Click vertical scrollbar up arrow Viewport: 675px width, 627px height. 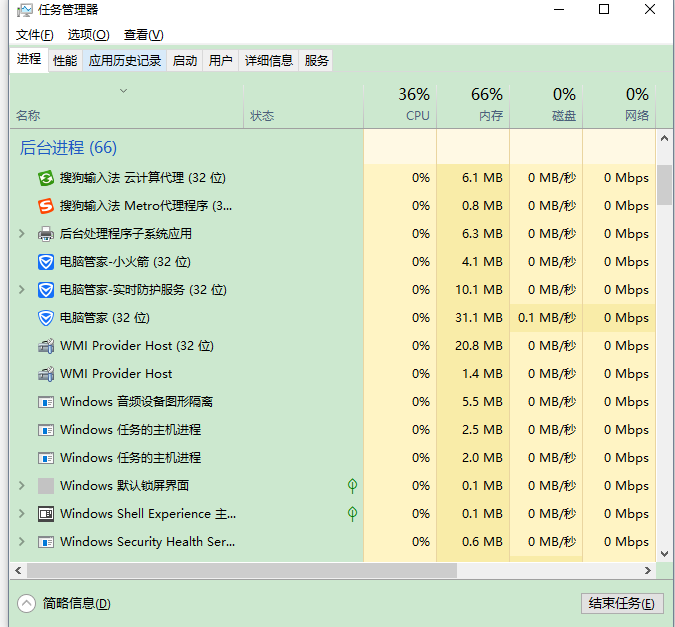point(664,138)
